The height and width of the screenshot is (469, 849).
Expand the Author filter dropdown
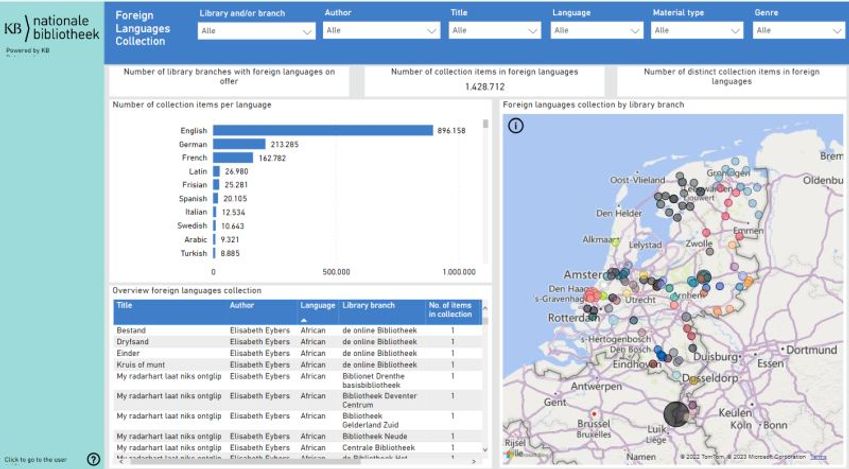pyautogui.click(x=381, y=31)
